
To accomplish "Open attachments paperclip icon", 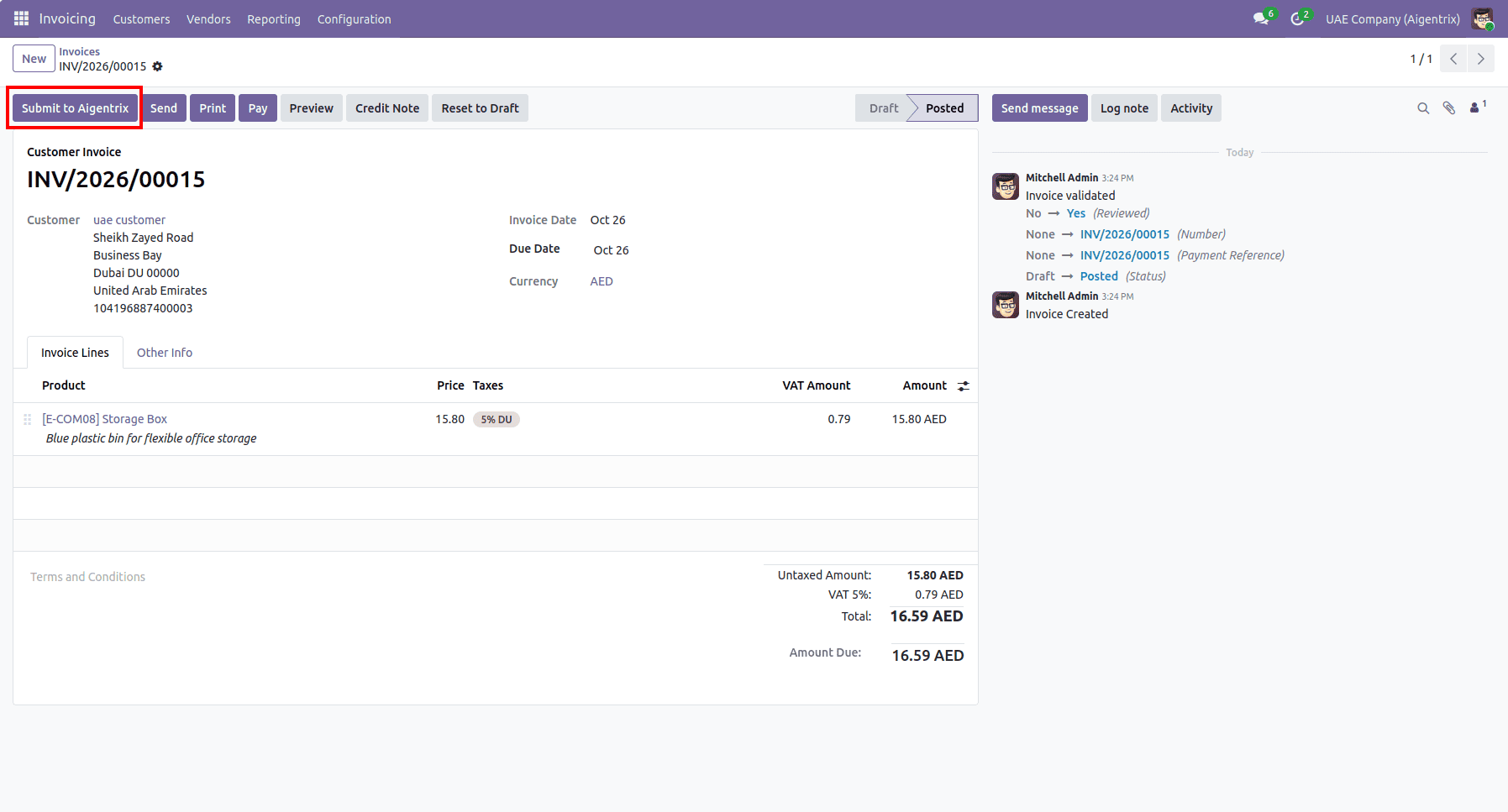I will tap(1449, 108).
